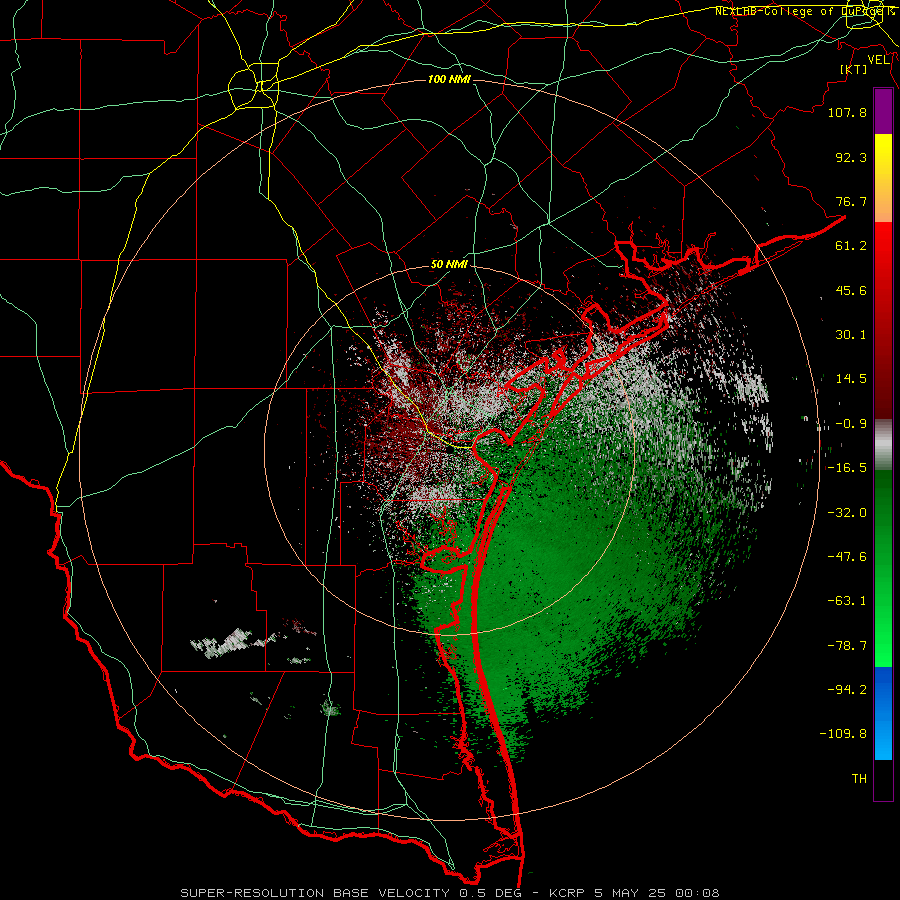Screen dimensions: 900x900
Task: Click the 100 NMI range ring label
Action: click(449, 79)
